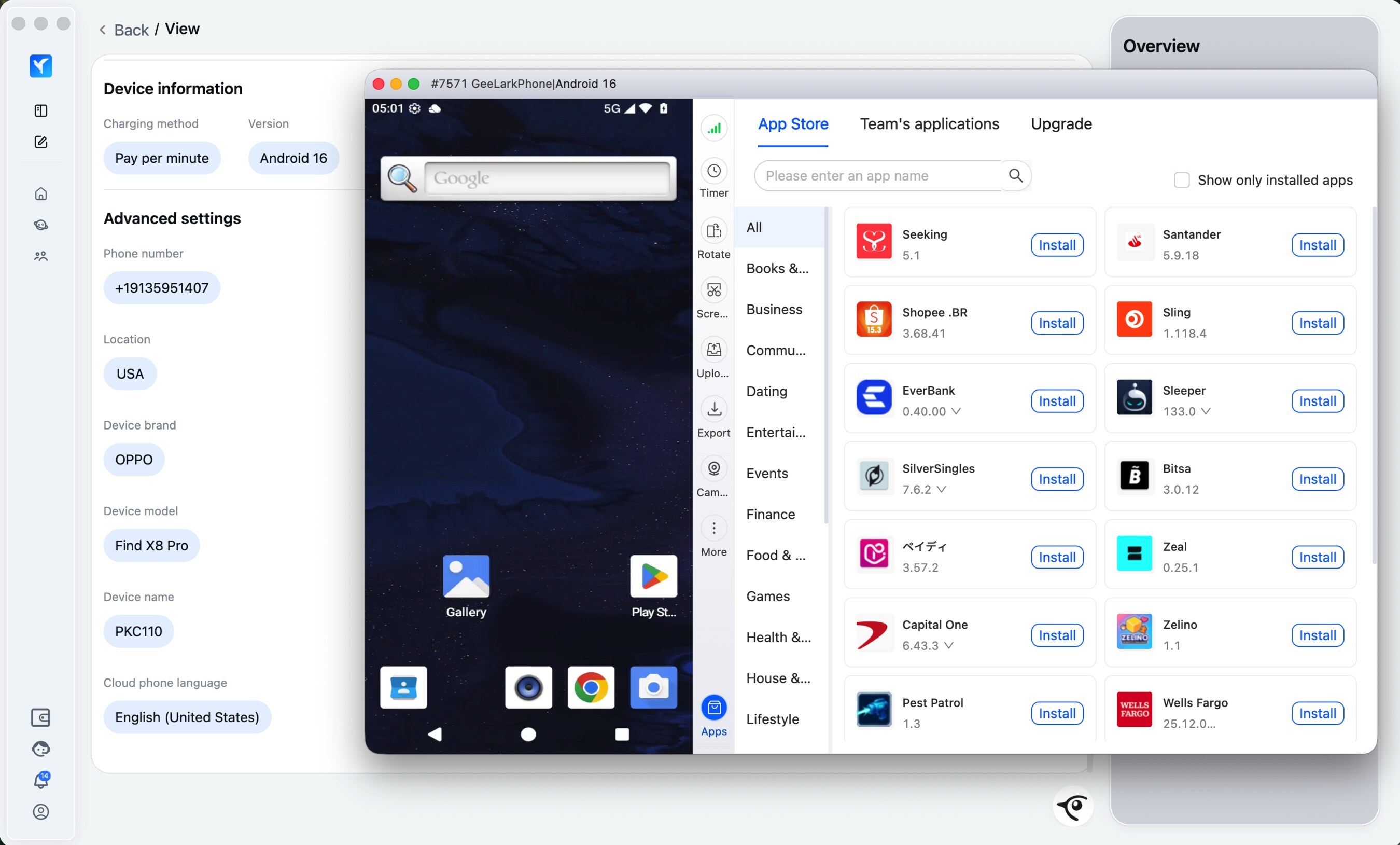Viewport: 1400px width, 845px height.
Task: Click the headset support icon in the sidebar
Action: point(41,749)
